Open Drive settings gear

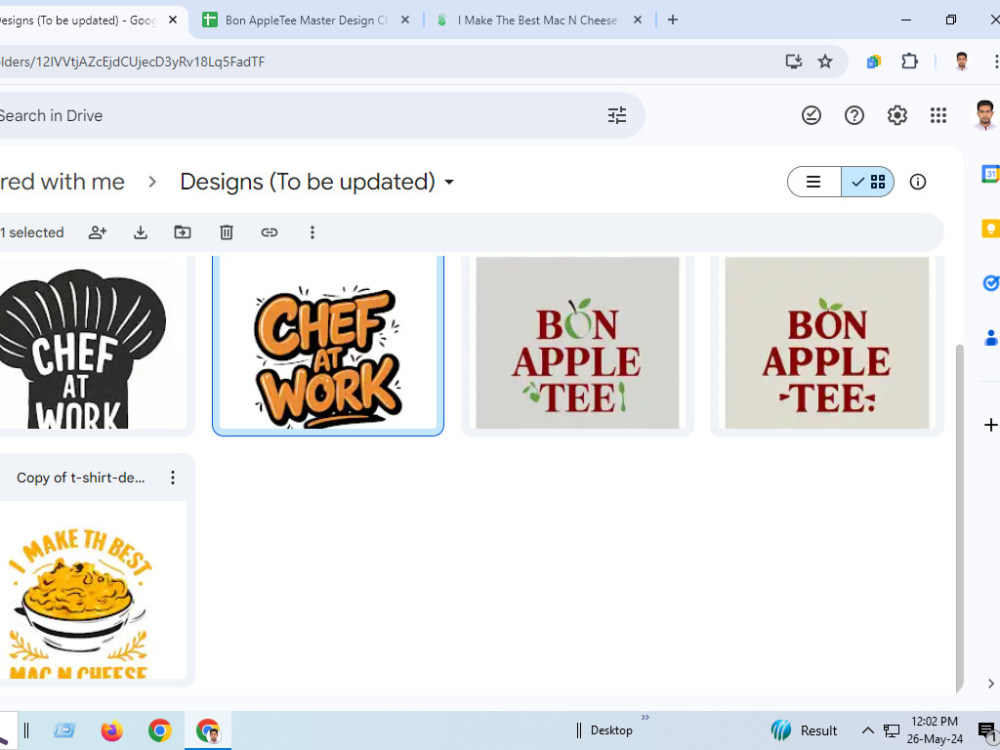click(x=897, y=115)
